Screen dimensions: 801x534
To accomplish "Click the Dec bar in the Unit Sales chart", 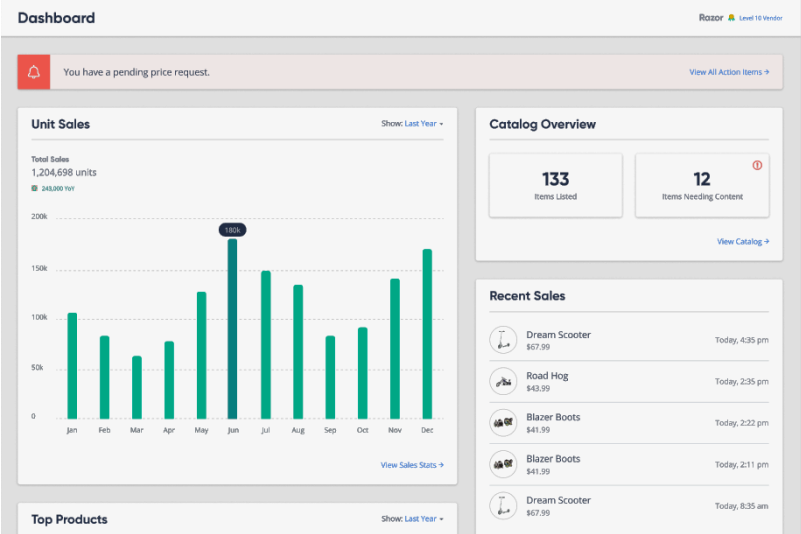I will click(427, 334).
